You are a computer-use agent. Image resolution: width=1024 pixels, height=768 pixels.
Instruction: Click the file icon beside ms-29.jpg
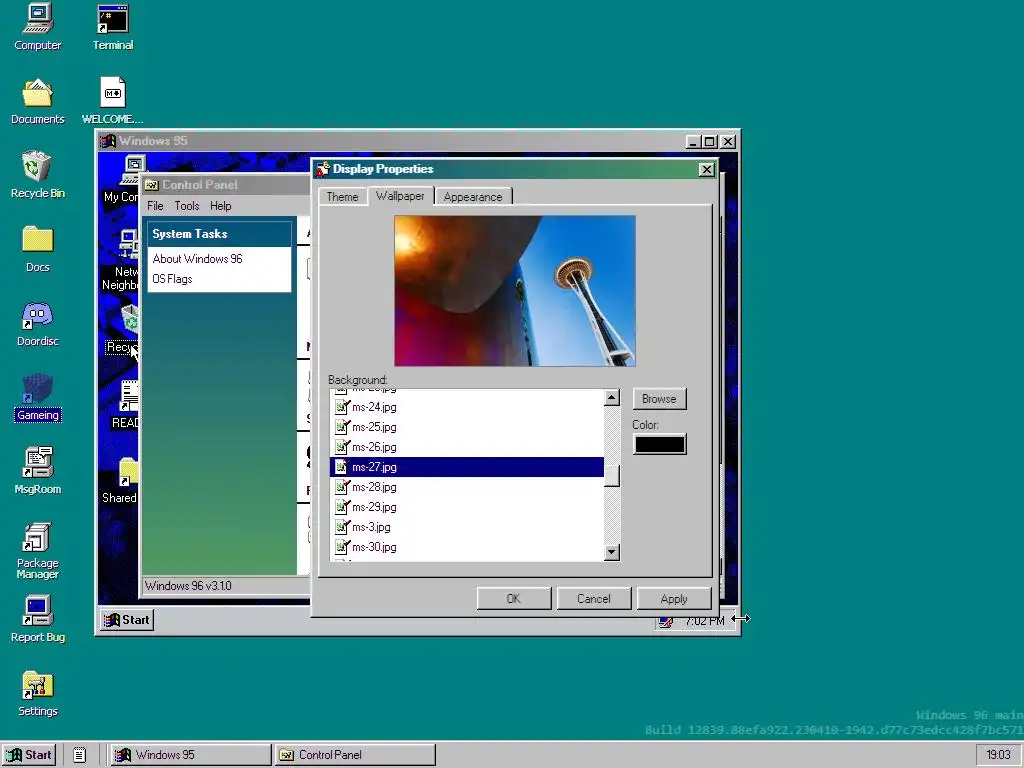coord(342,507)
